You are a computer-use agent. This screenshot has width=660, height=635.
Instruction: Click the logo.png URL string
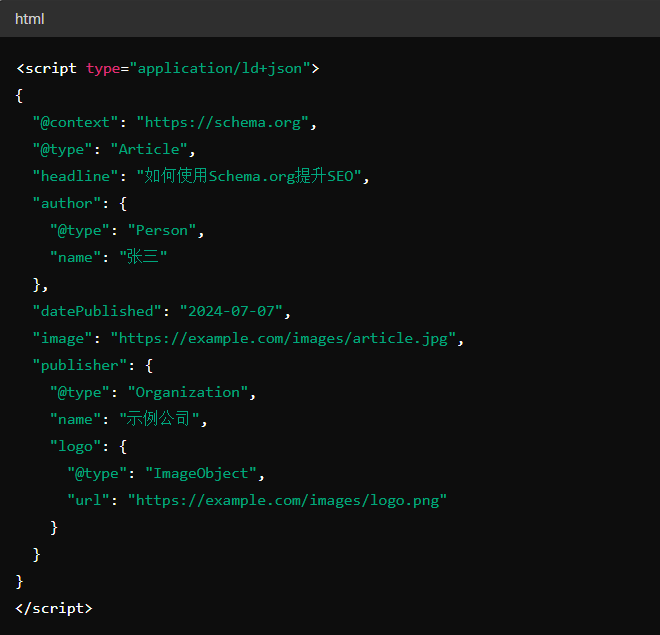click(286, 501)
